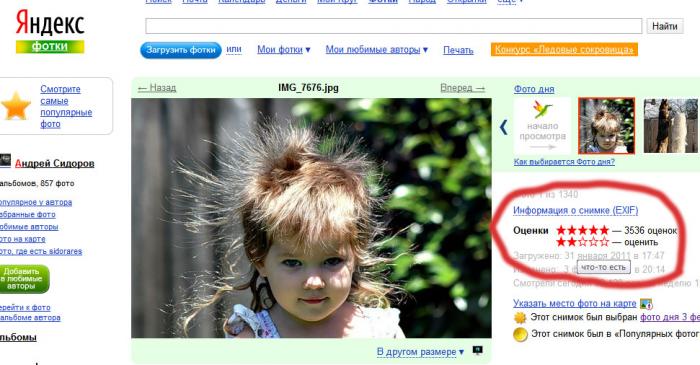Screen dimensions: 700x365
Task: Click the Яндекс logo
Action: tap(50, 23)
